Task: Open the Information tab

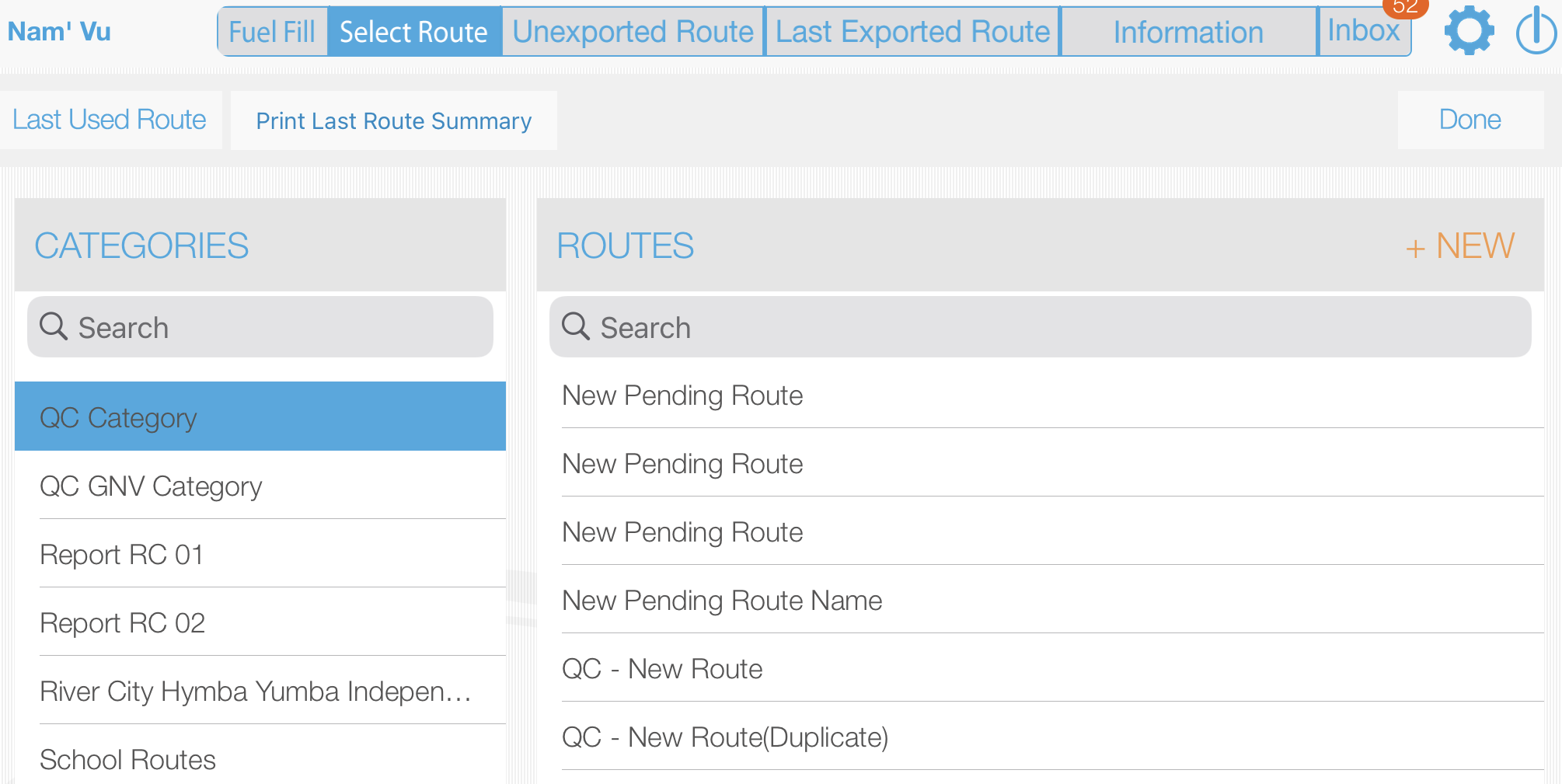Action: (1188, 31)
